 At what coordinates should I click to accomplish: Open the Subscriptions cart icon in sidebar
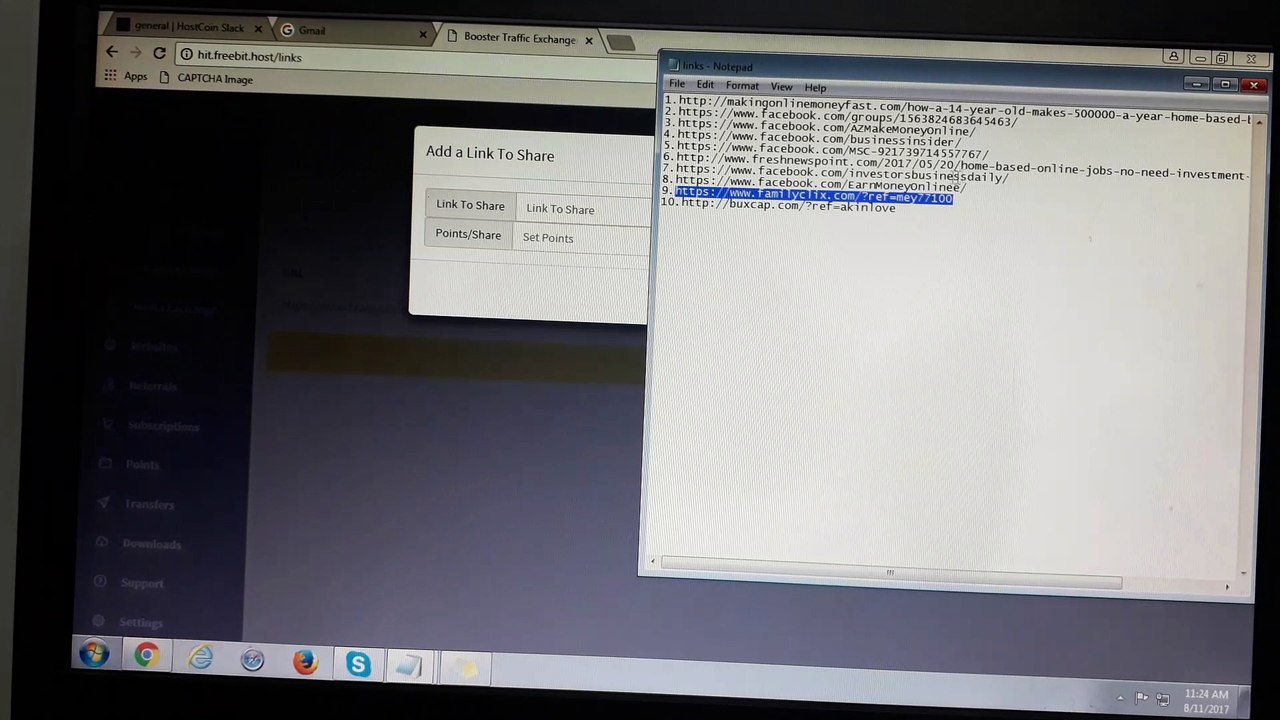tap(106, 424)
